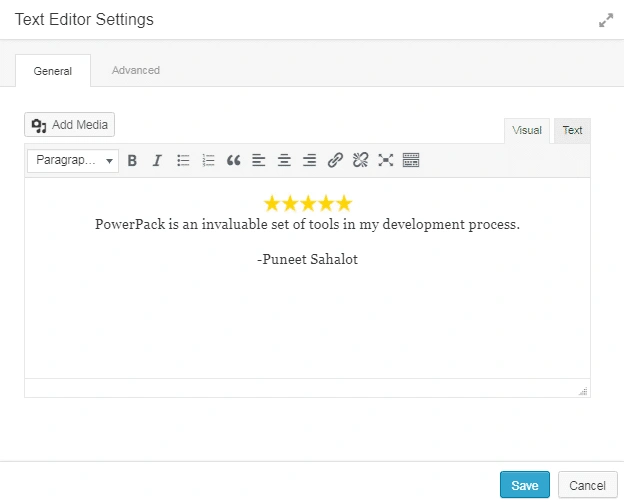The width and height of the screenshot is (624, 502).
Task: Insert or edit a link
Action: click(335, 160)
